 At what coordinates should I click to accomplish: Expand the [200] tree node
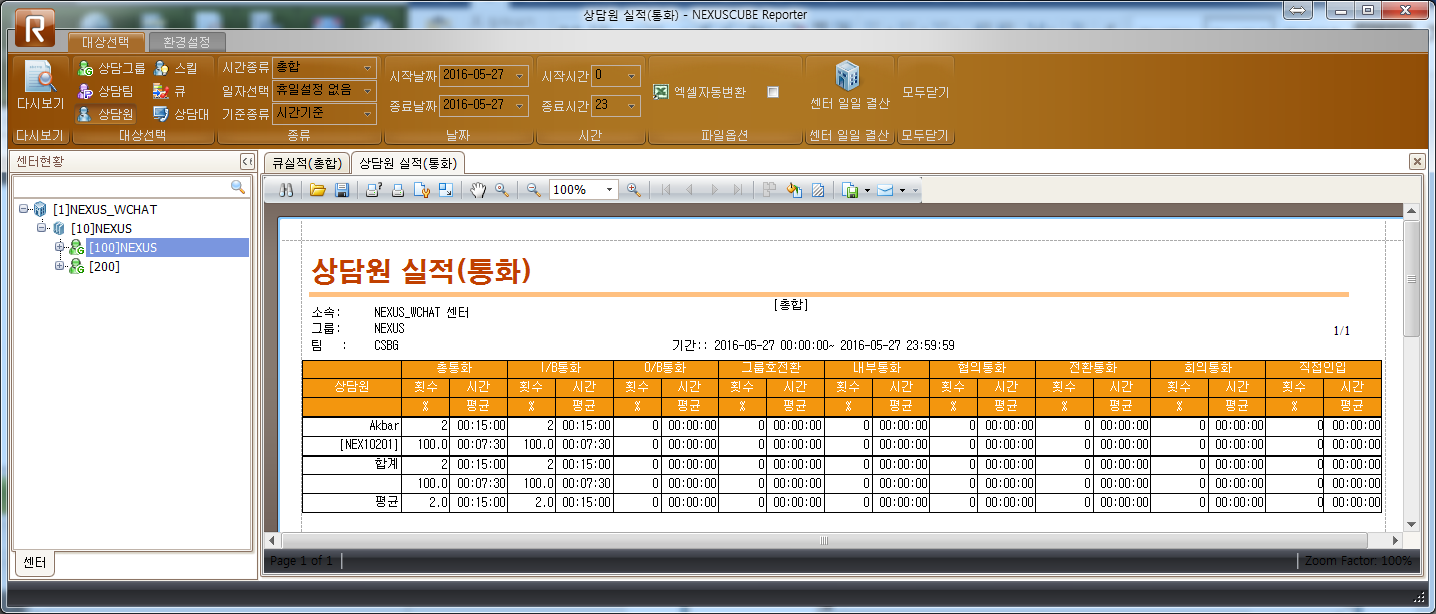click(59, 266)
